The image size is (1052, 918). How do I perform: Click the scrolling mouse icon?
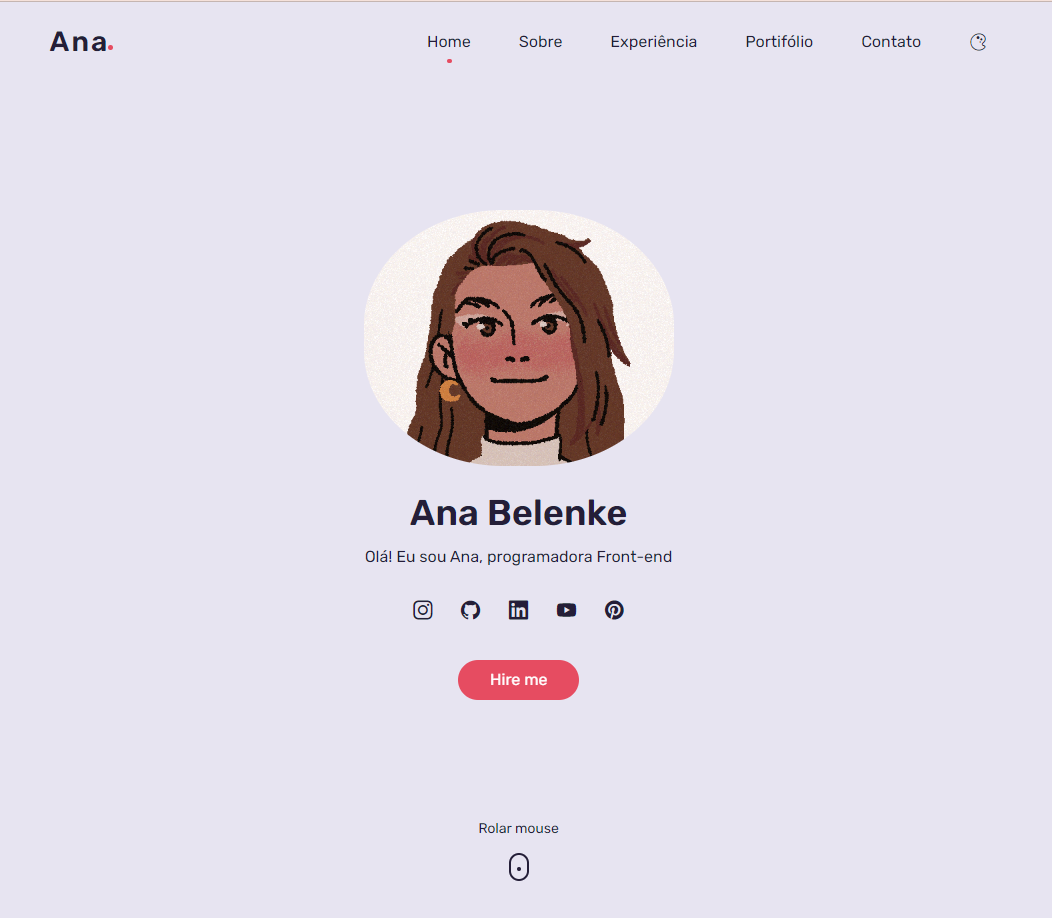pos(518,866)
